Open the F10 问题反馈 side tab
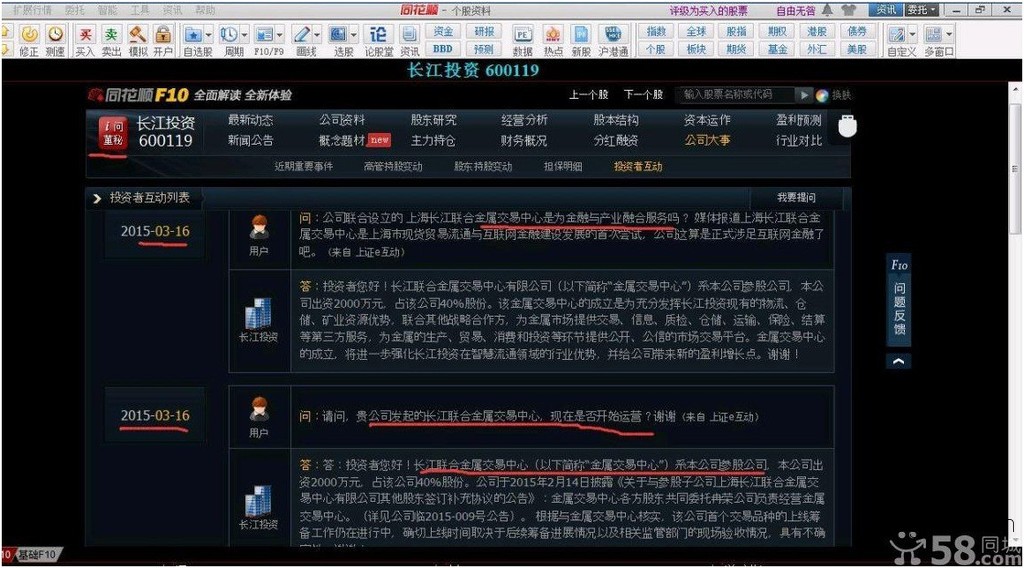 pos(899,298)
